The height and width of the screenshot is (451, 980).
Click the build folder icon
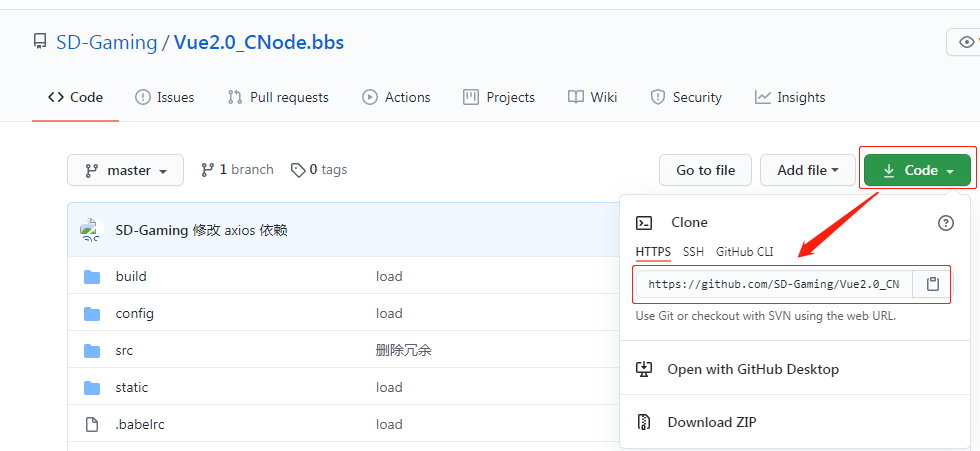92,276
